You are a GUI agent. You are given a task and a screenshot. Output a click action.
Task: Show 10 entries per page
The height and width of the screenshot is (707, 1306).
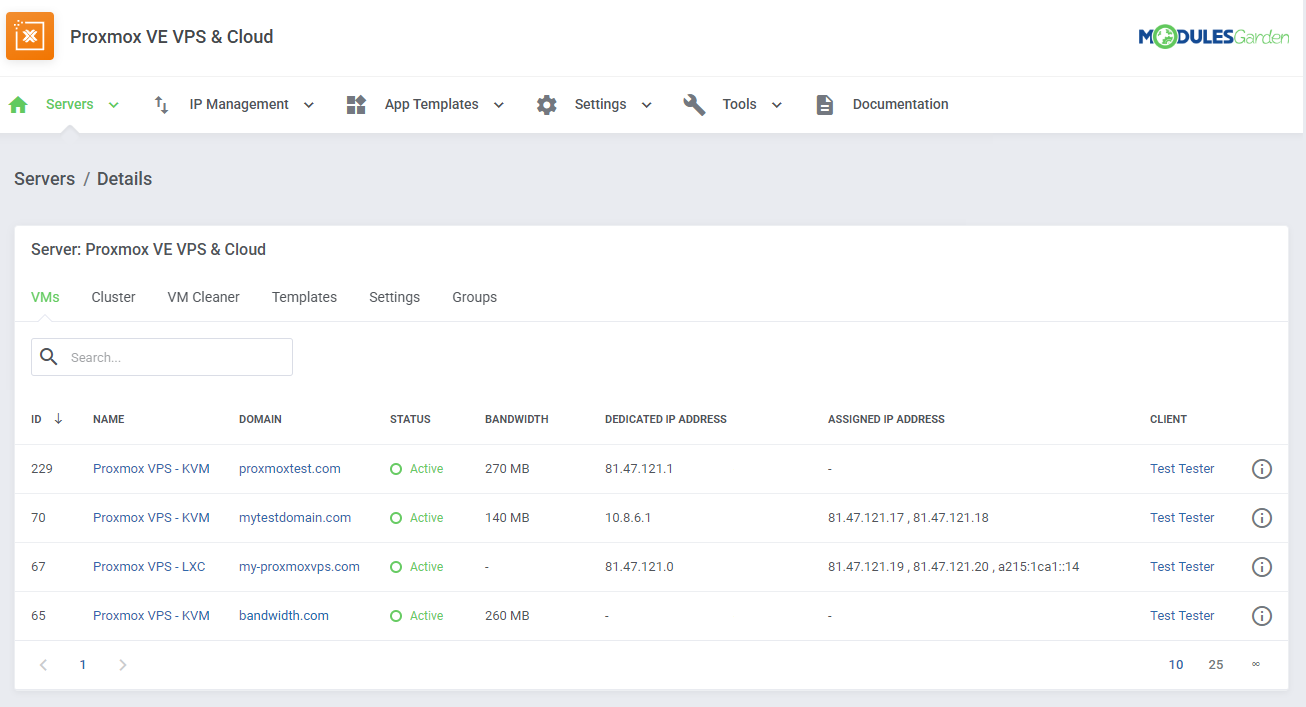click(1176, 665)
